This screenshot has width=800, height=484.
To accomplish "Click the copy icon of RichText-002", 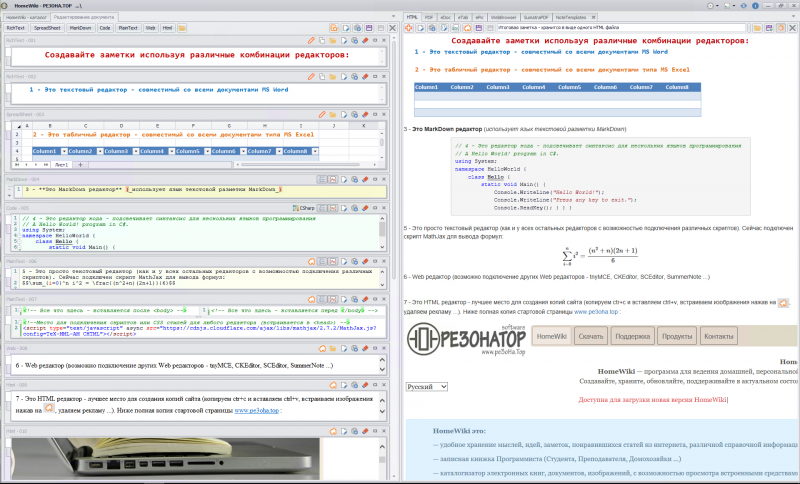I will (322, 77).
